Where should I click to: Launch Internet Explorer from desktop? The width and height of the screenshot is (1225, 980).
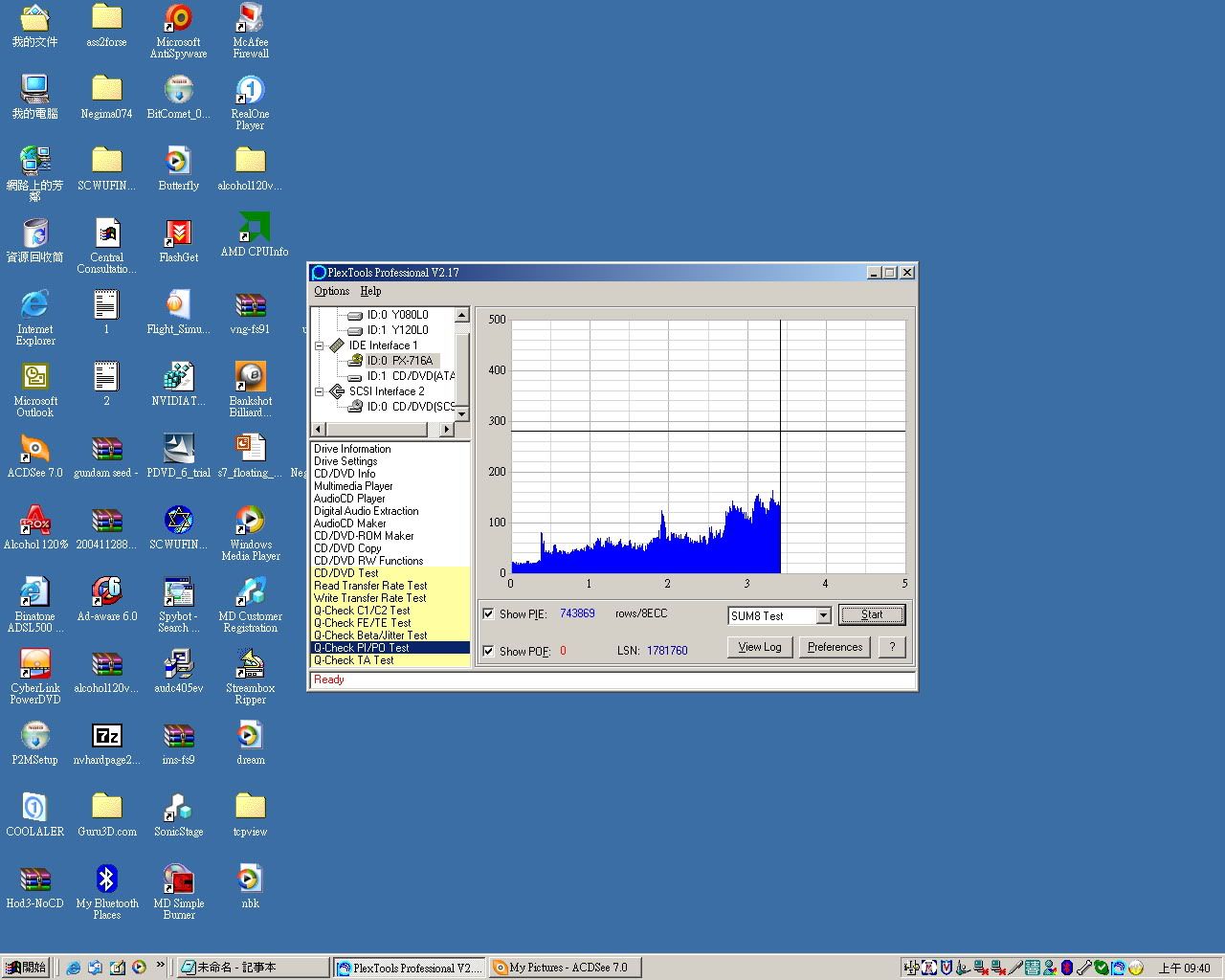(x=35, y=319)
